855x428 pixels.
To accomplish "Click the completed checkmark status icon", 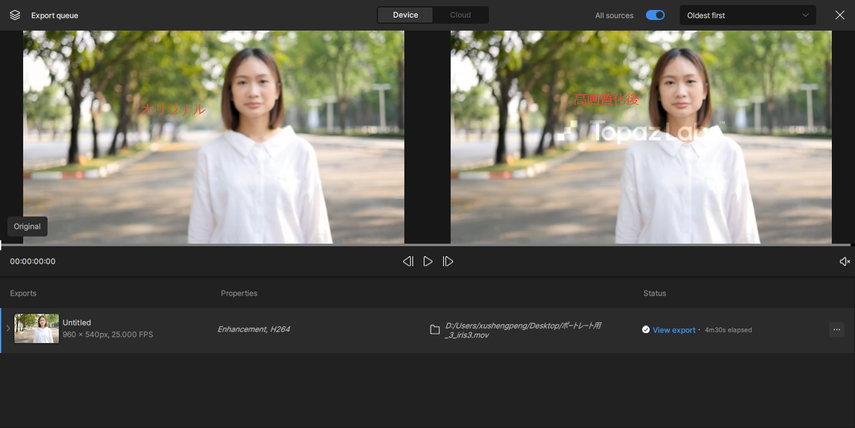I will pos(646,329).
